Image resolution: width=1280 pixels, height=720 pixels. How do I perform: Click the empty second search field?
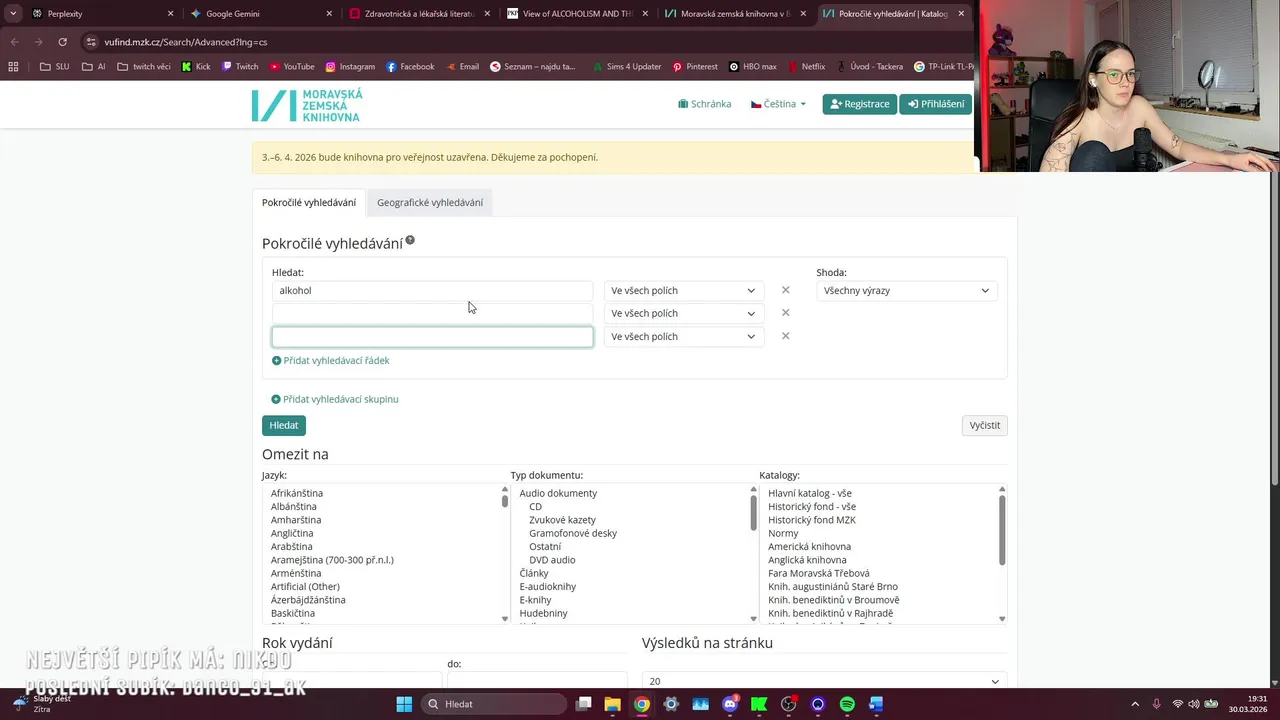pos(432,314)
